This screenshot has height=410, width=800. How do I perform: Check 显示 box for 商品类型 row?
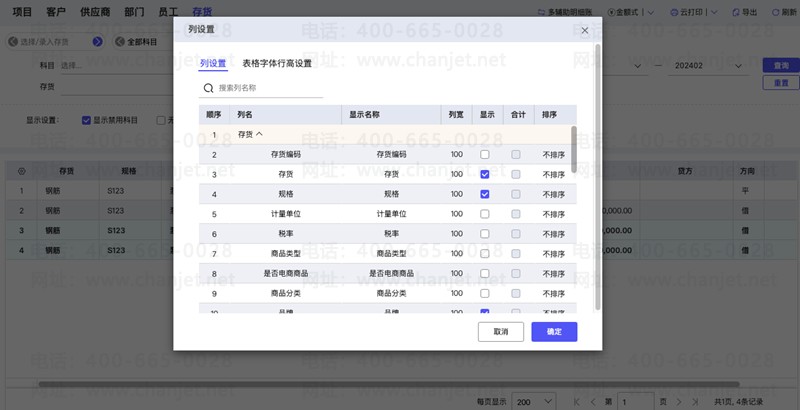pyautogui.click(x=485, y=253)
